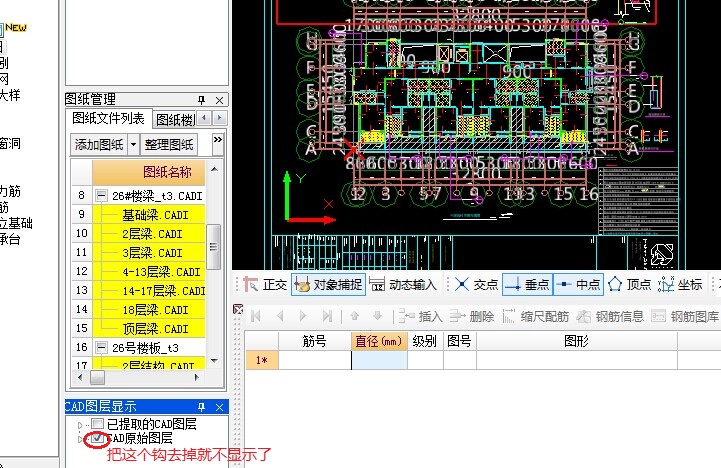Select 4-13层梁.CADI drawing

click(149, 272)
